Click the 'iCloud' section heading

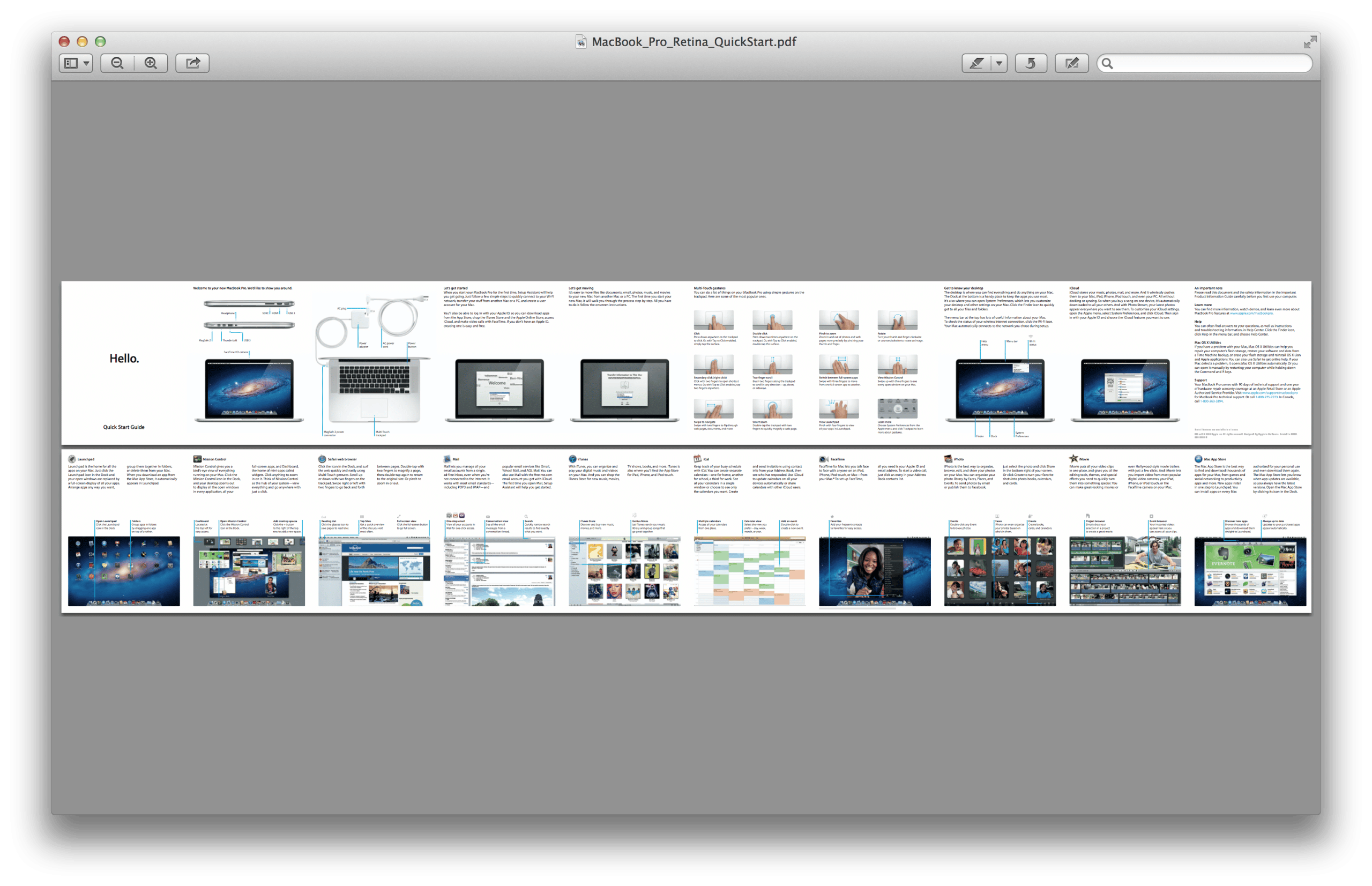tap(1074, 288)
